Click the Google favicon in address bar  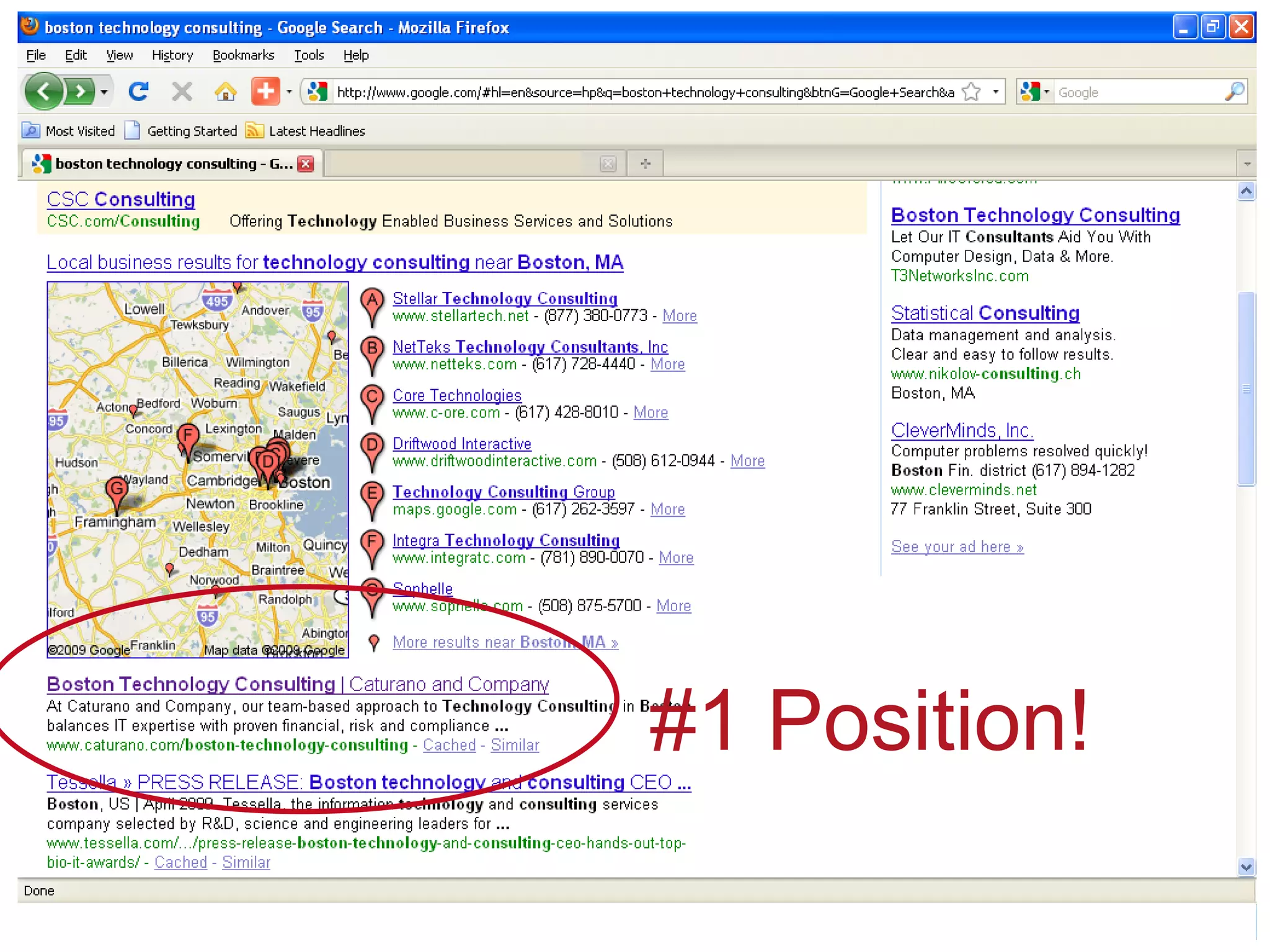point(317,92)
